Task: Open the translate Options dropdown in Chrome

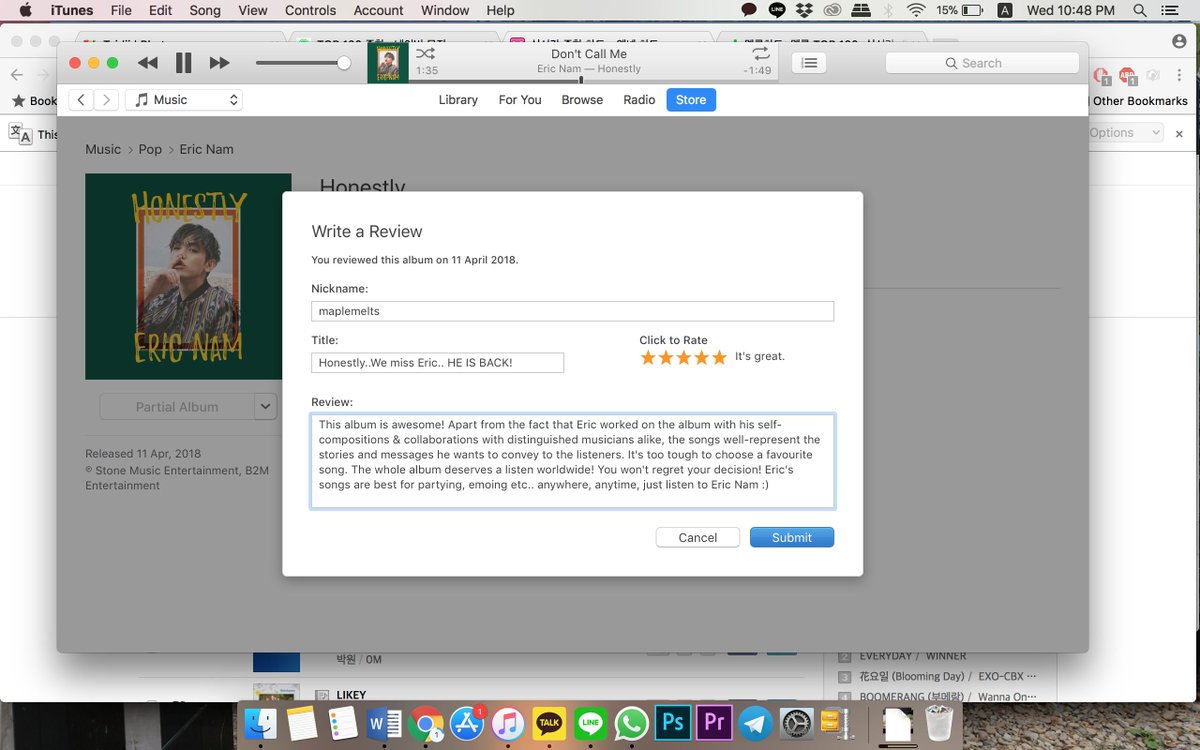Action: (1126, 132)
